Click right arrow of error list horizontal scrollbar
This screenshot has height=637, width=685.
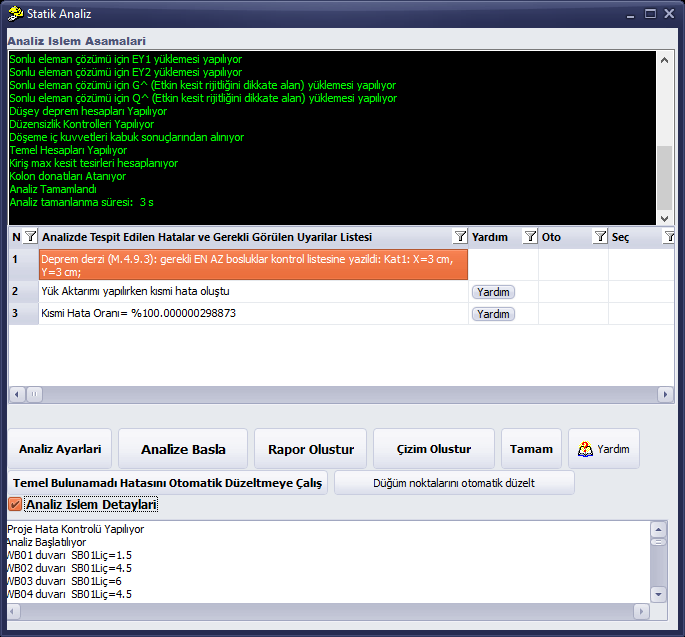click(x=665, y=395)
